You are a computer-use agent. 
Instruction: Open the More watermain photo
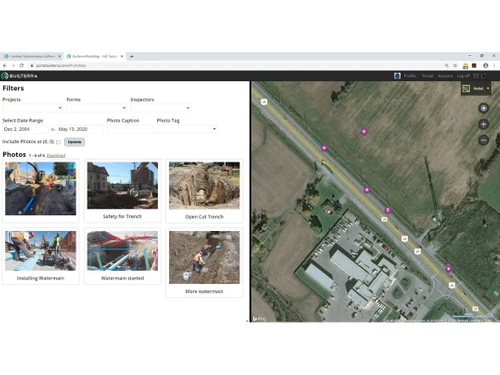(204, 257)
